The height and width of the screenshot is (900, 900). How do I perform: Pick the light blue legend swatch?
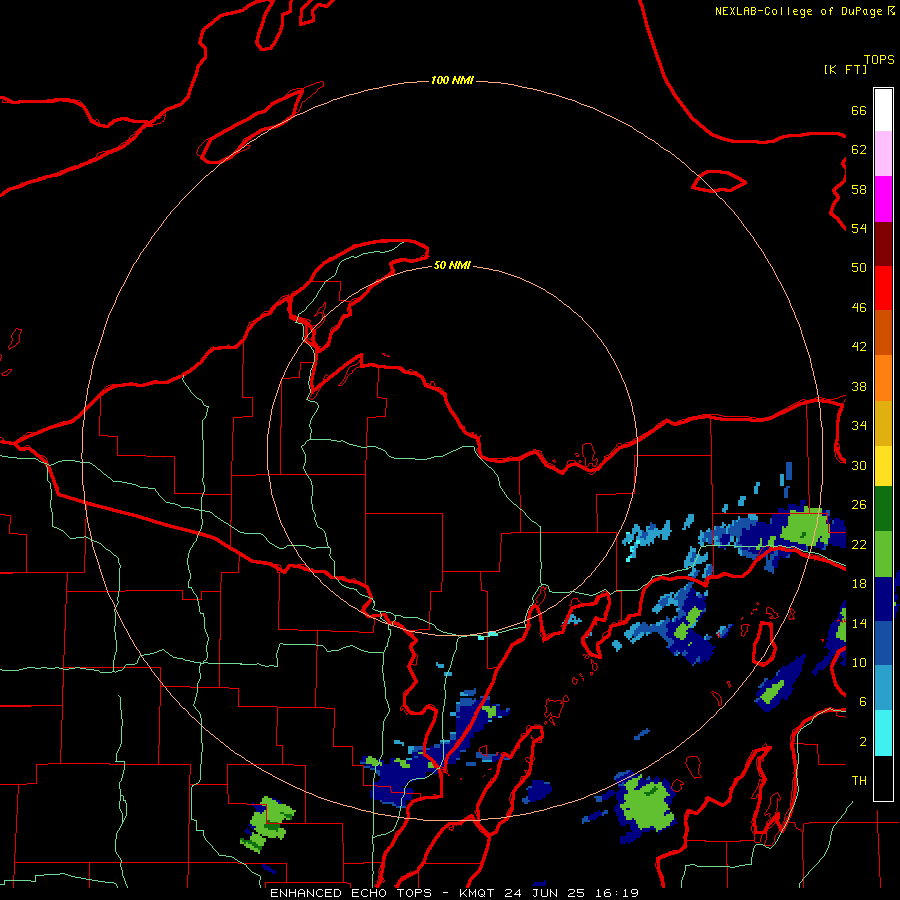(883, 688)
